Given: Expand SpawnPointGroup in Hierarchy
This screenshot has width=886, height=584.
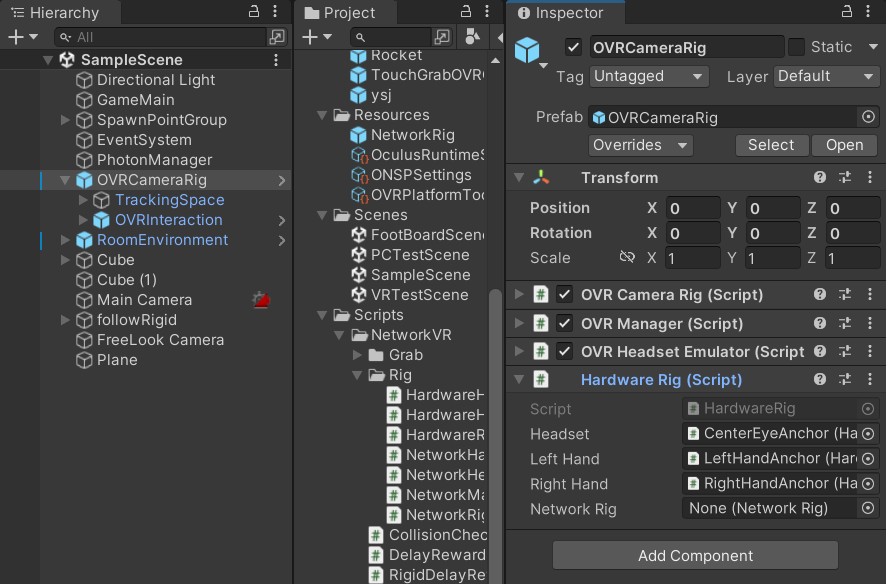Looking at the screenshot, I should pyautogui.click(x=65, y=120).
